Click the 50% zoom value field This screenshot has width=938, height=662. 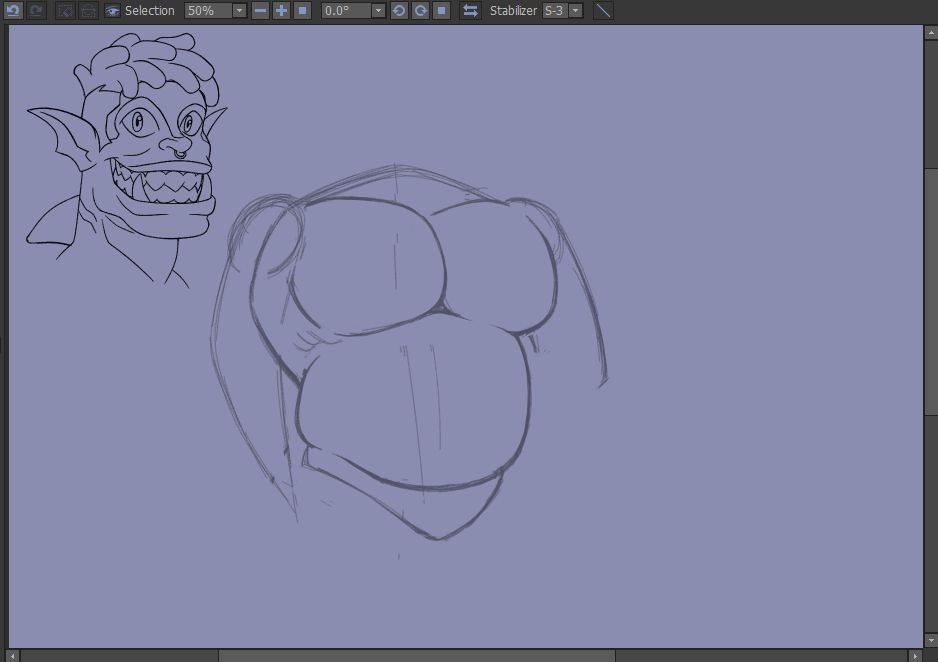(208, 11)
